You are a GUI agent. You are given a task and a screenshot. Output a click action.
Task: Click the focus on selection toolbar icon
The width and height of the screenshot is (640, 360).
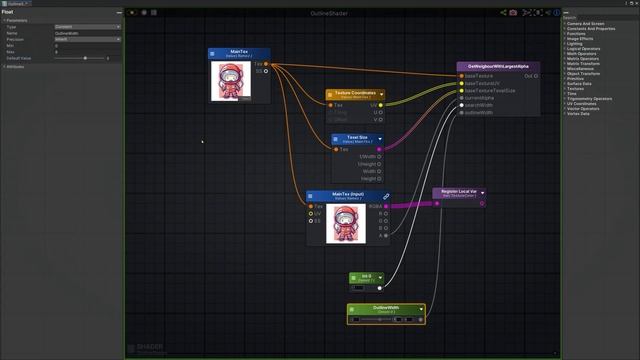pos(538,13)
